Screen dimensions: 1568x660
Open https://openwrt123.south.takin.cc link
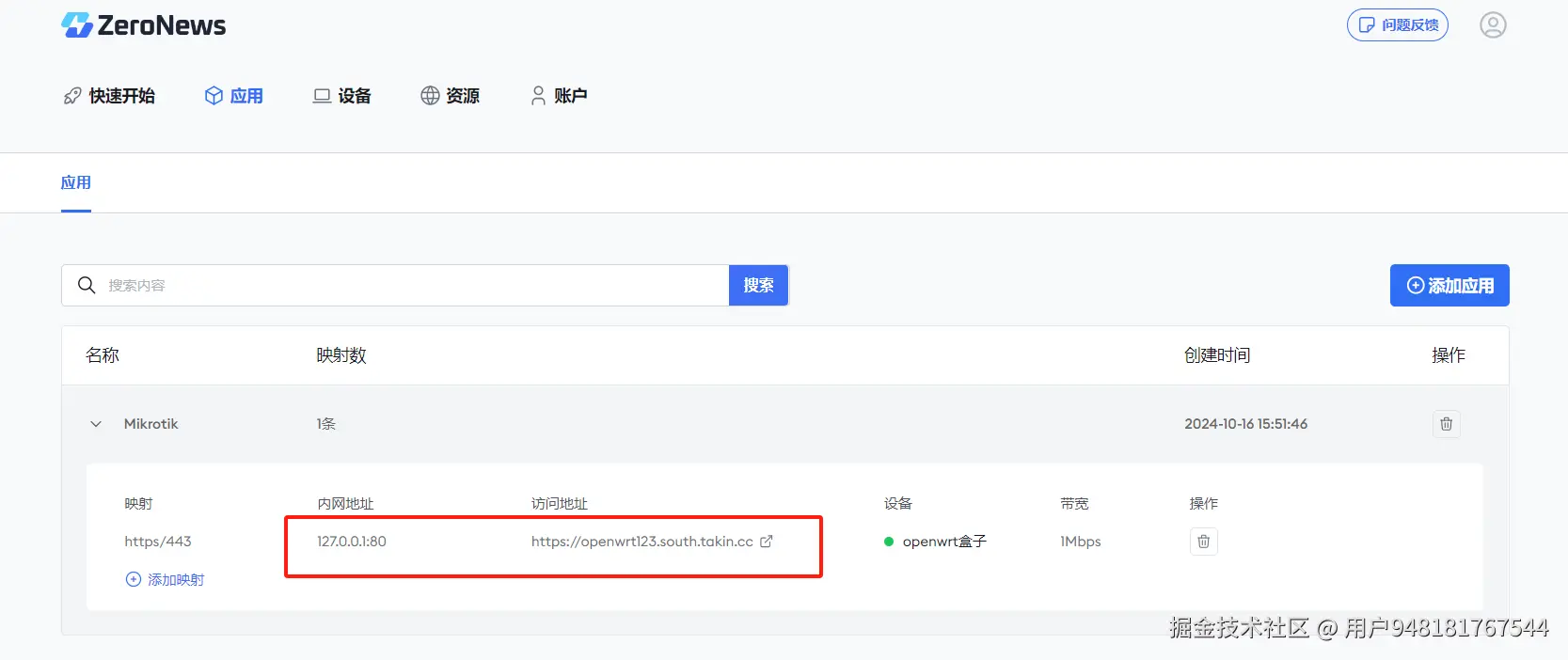pyautogui.click(x=641, y=542)
